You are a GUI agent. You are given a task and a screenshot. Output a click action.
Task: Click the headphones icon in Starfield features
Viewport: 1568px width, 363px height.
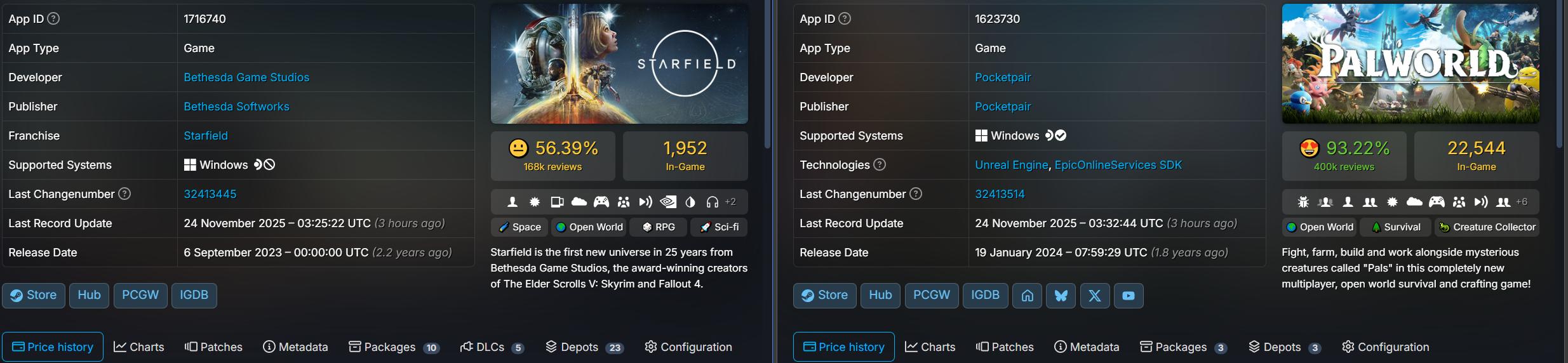pyautogui.click(x=713, y=202)
